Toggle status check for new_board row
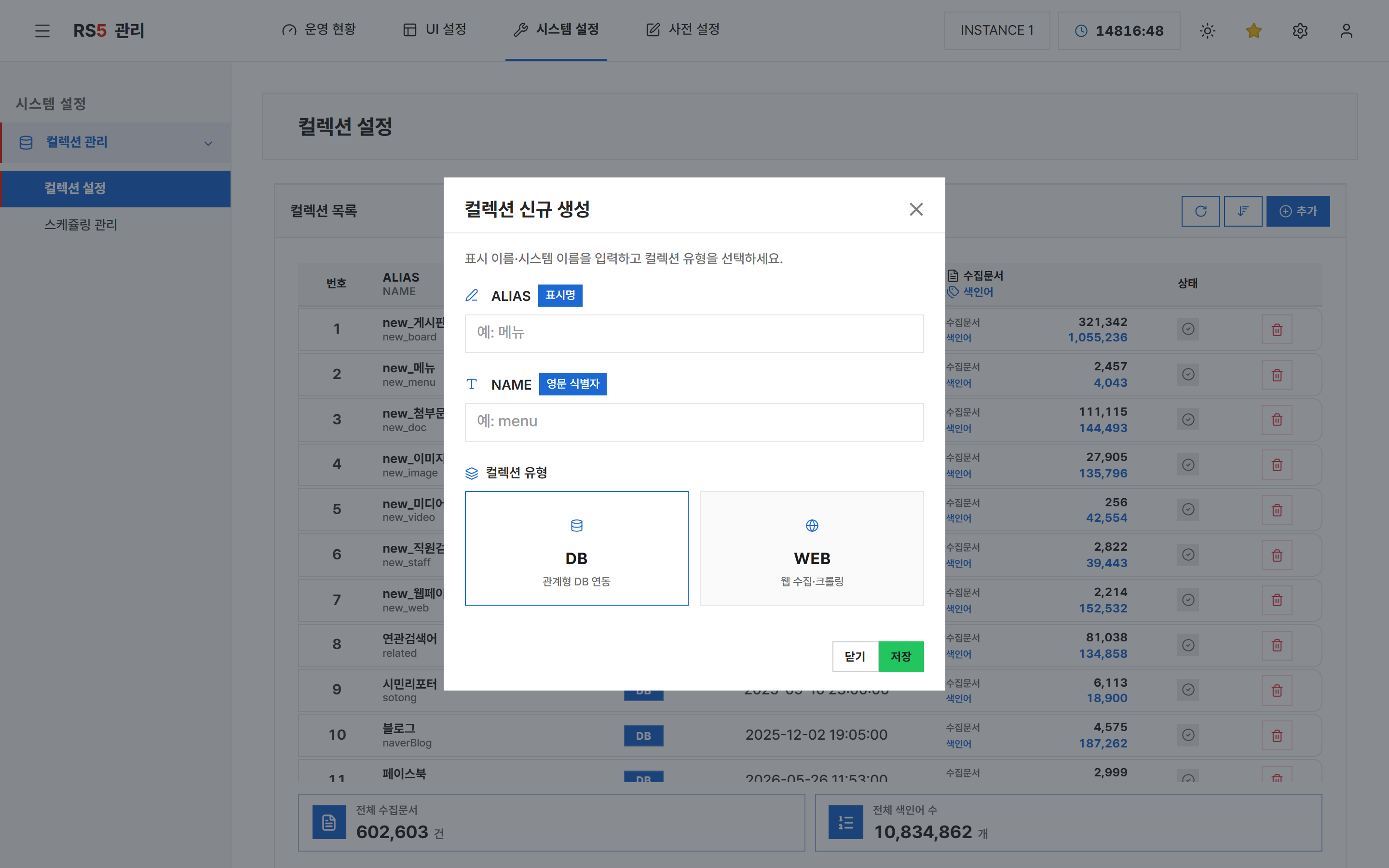Viewport: 1389px width, 868px height. 1188,329
